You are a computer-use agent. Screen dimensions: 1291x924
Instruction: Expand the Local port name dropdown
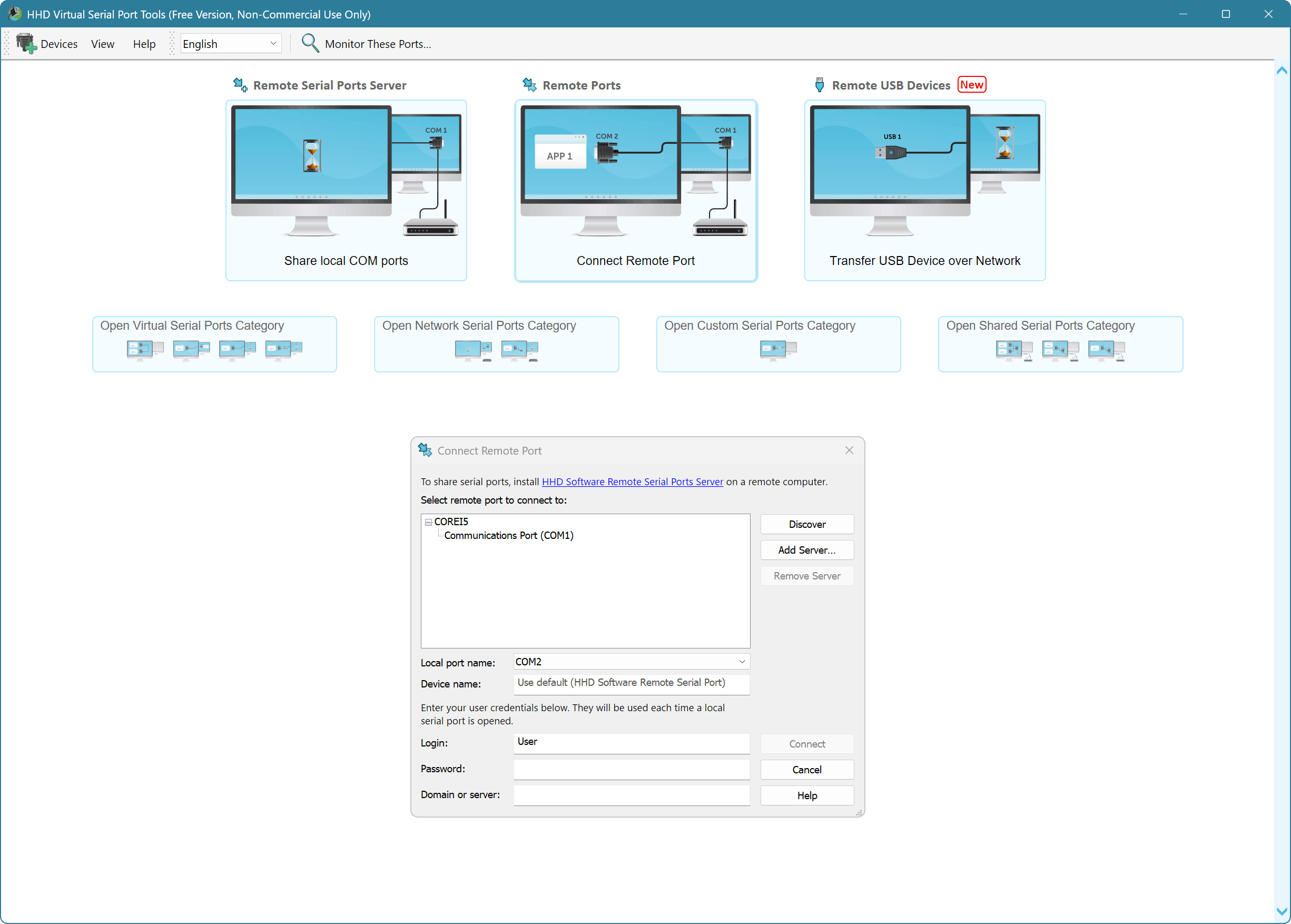(742, 662)
